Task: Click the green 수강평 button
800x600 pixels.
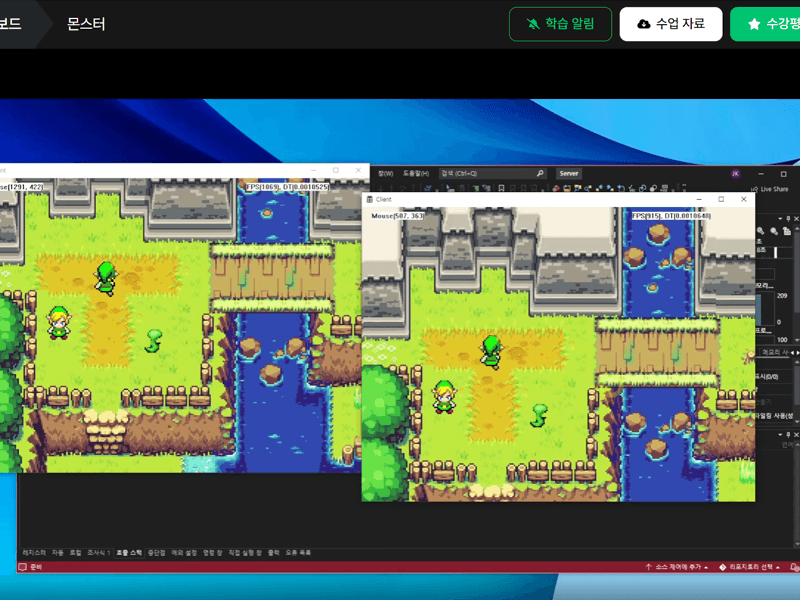Action: point(765,24)
